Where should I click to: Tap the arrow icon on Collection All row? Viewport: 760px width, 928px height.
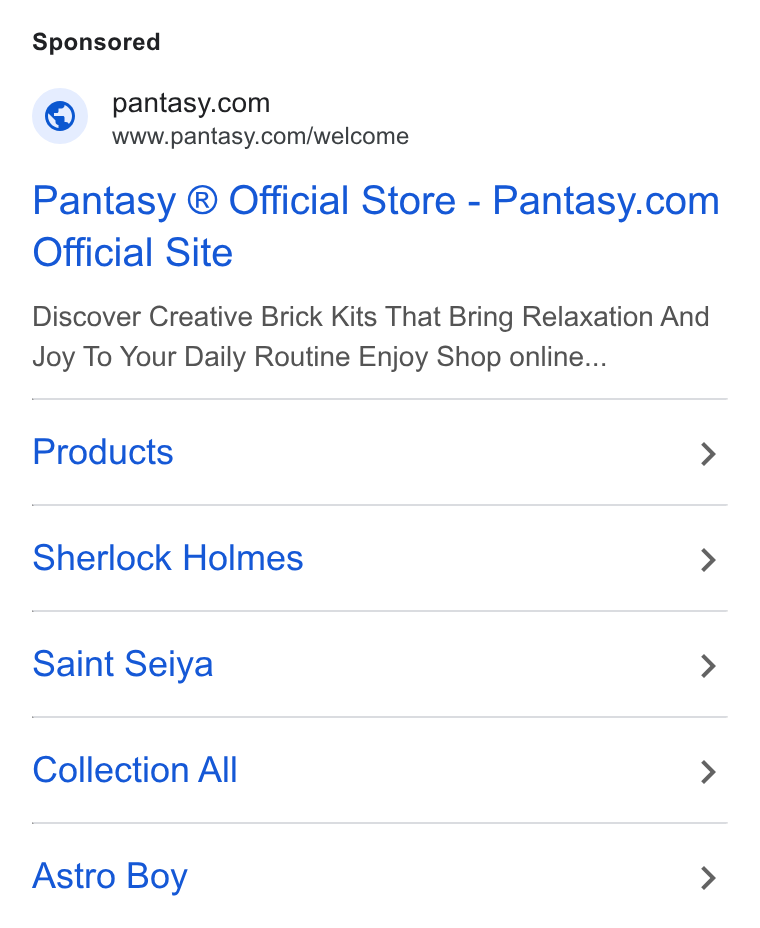click(x=708, y=772)
